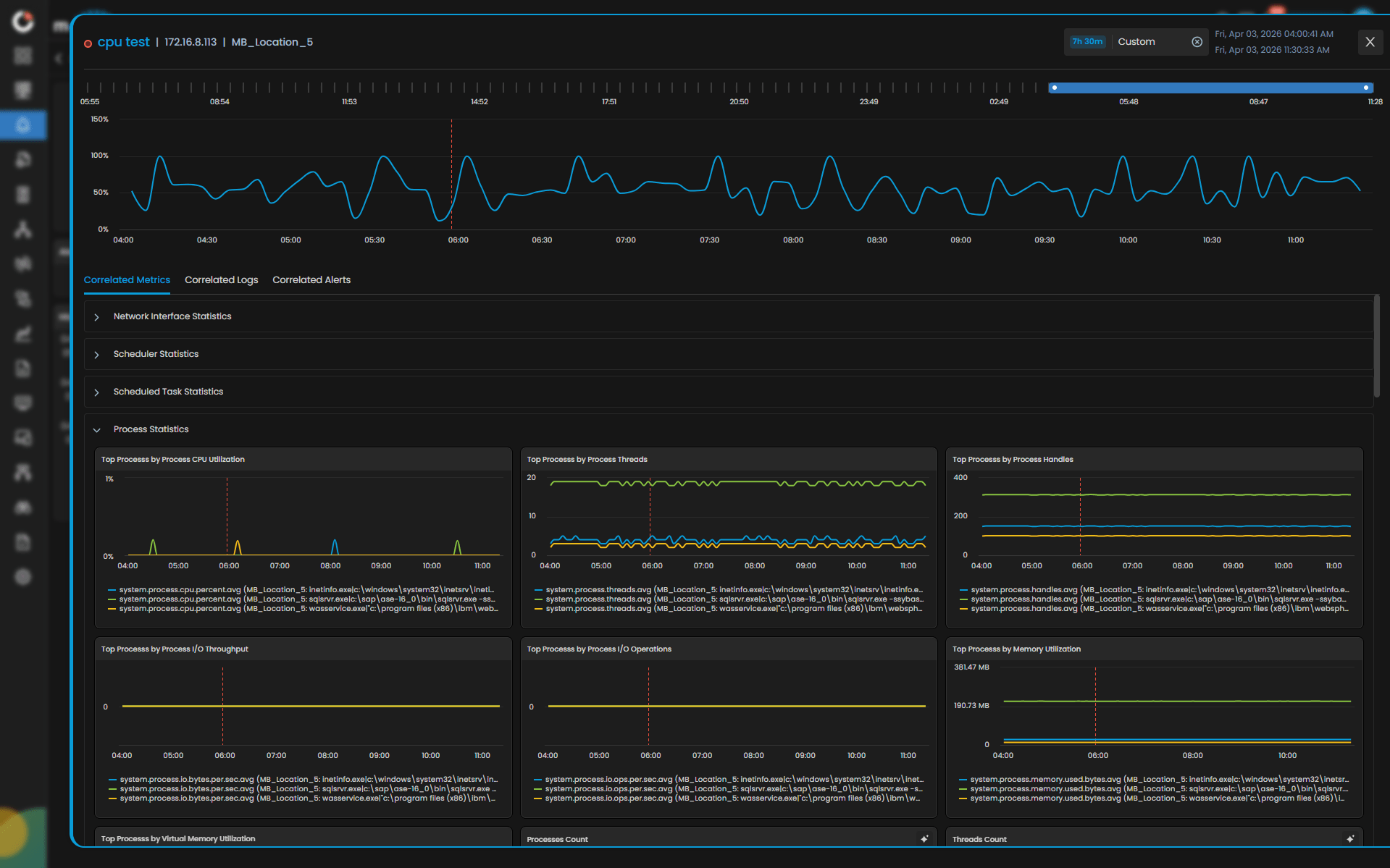
Task: Click the clear icon beside the Custom time range
Action: click(1197, 42)
